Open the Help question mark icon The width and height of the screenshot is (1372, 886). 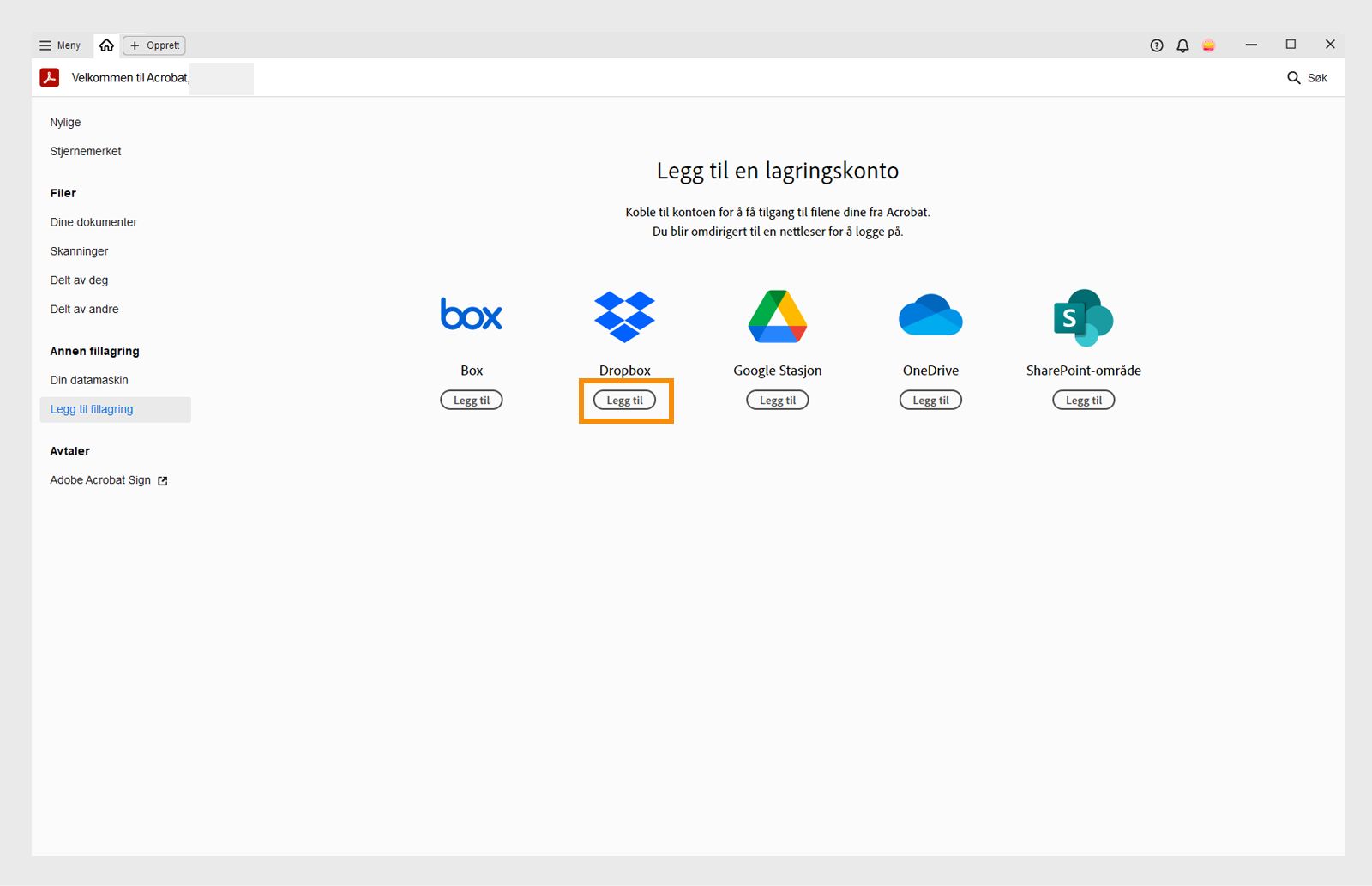pyautogui.click(x=1157, y=45)
